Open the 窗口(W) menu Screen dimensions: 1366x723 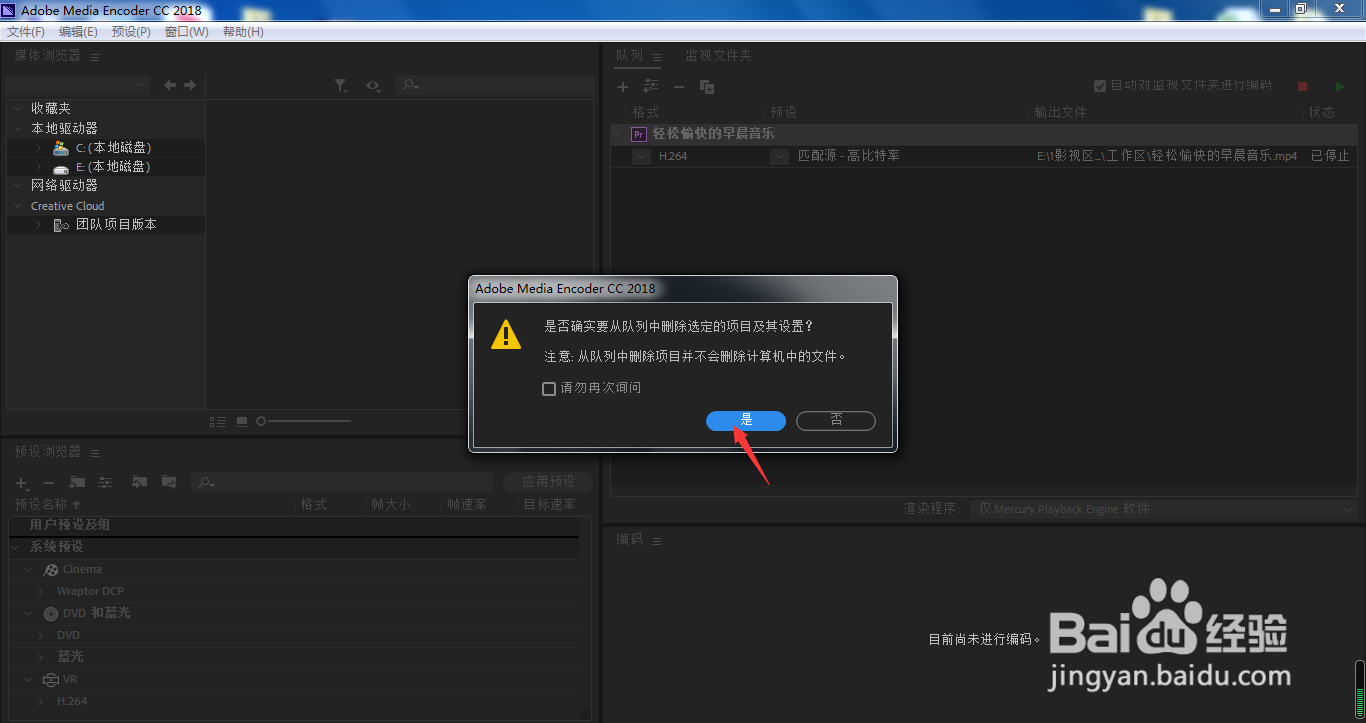click(187, 32)
